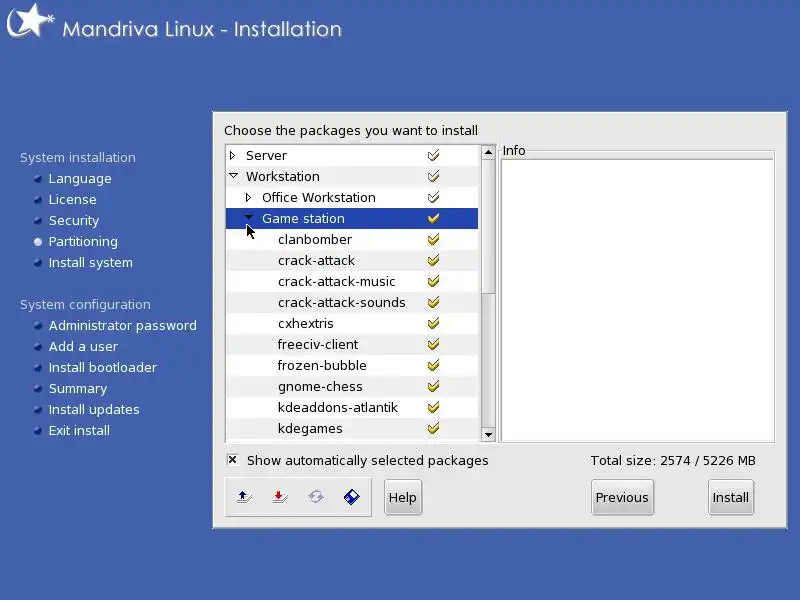Select clanbomber in the package list
This screenshot has width=800, height=600.
pyautogui.click(x=315, y=239)
